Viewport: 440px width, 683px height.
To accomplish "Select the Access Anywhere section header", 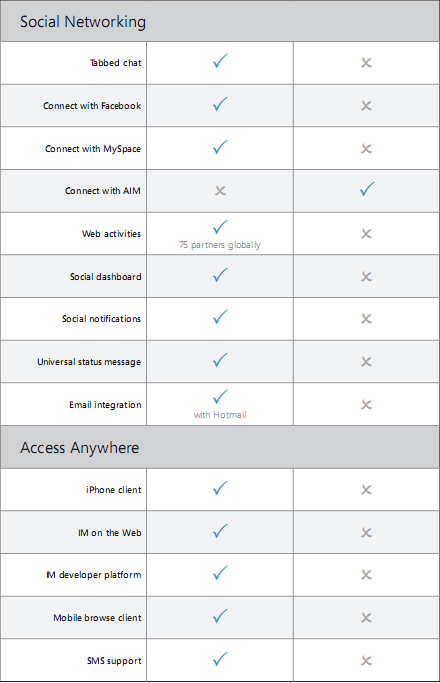I will click(220, 447).
